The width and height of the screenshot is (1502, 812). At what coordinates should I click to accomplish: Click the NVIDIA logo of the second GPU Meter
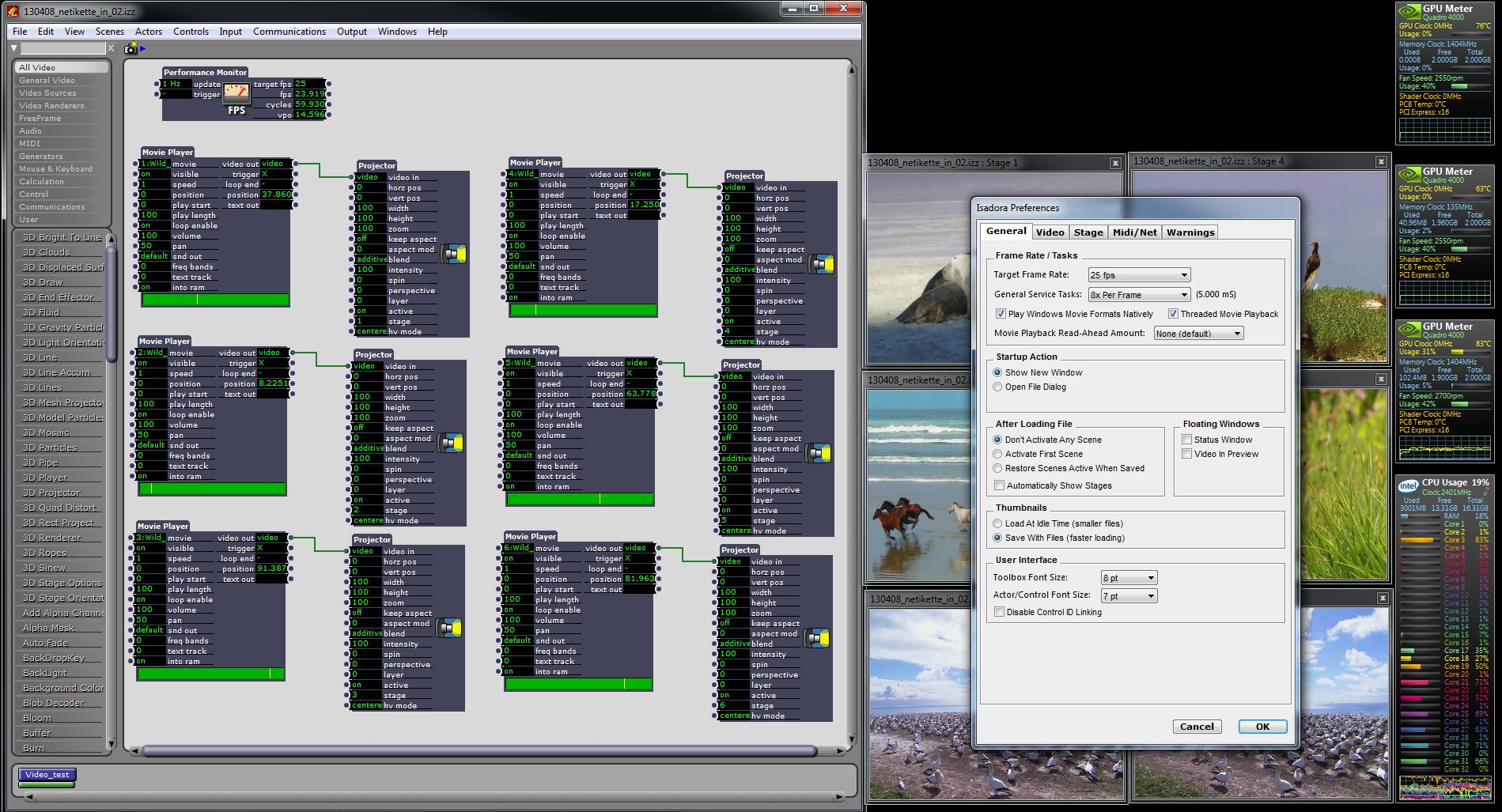tap(1409, 174)
